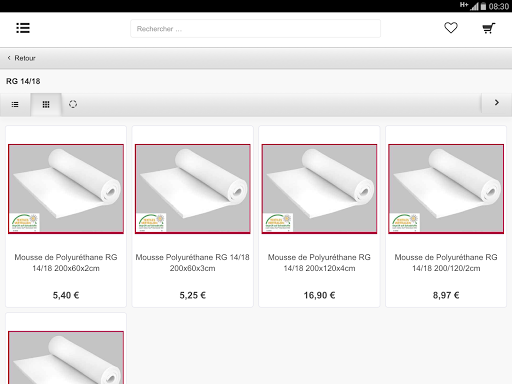Image resolution: width=512 pixels, height=384 pixels.
Task: Open the 200/120/2cm foam product image
Action: (446, 189)
